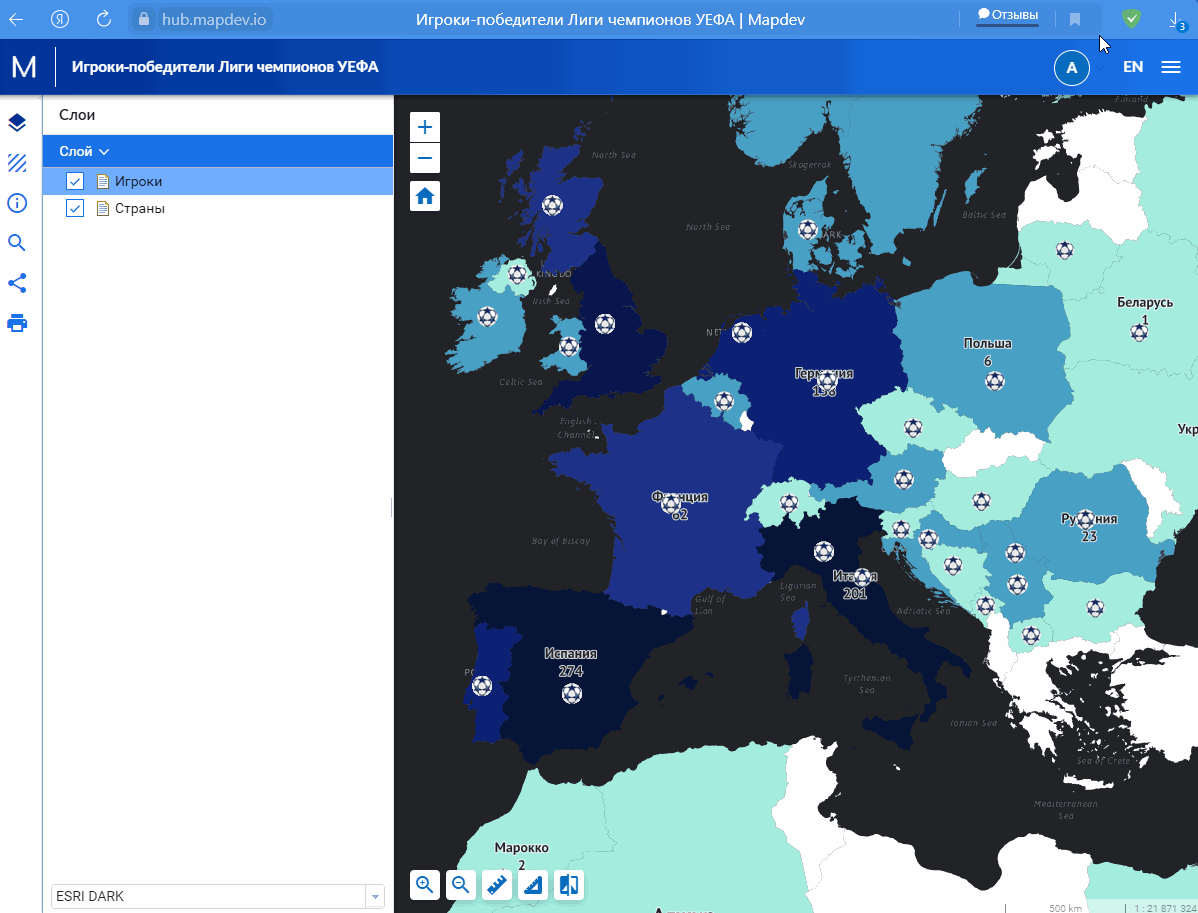Activate the area measurement tool
Image resolution: width=1198 pixels, height=913 pixels.
pos(533,885)
